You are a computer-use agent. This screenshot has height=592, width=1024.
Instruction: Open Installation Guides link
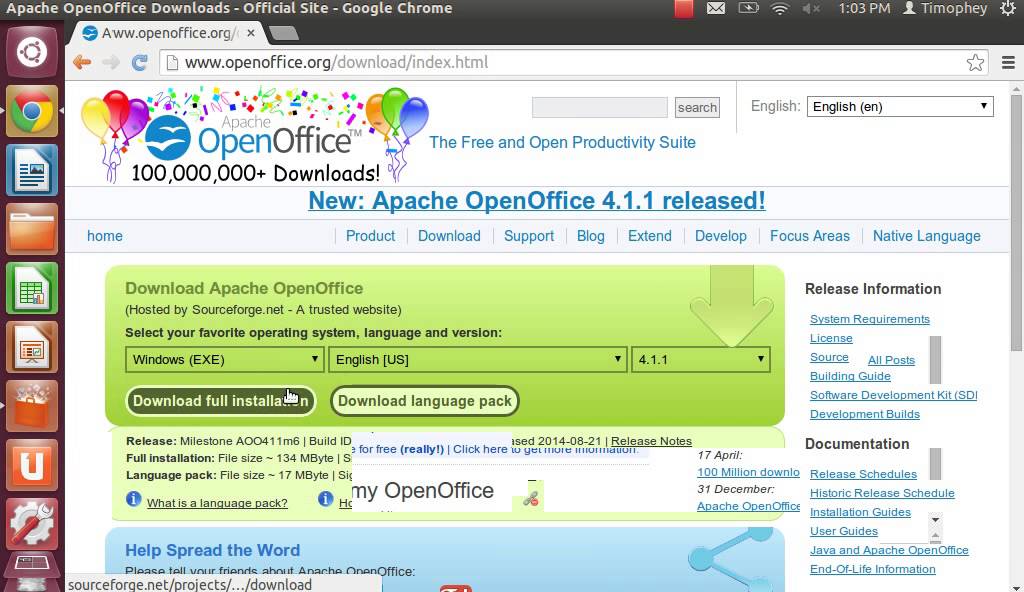click(x=860, y=512)
